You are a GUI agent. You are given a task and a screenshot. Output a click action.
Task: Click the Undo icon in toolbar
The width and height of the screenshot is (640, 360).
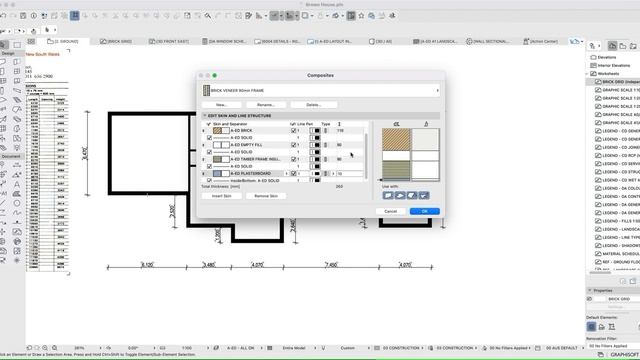click(x=4, y=16)
